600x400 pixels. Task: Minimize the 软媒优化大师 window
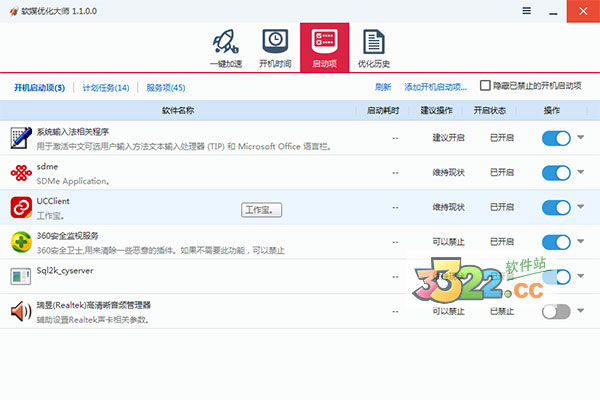coord(553,13)
